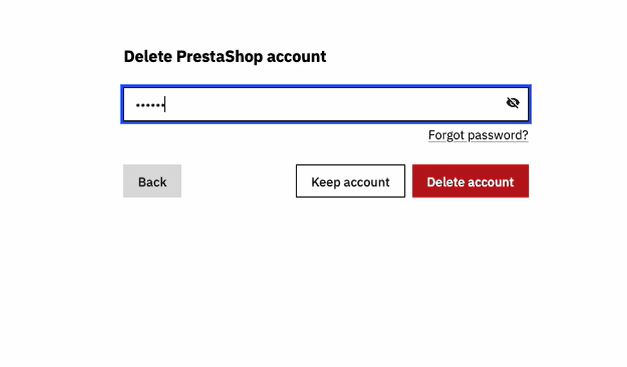
Task: Choose the Keep account button
Action: click(350, 181)
